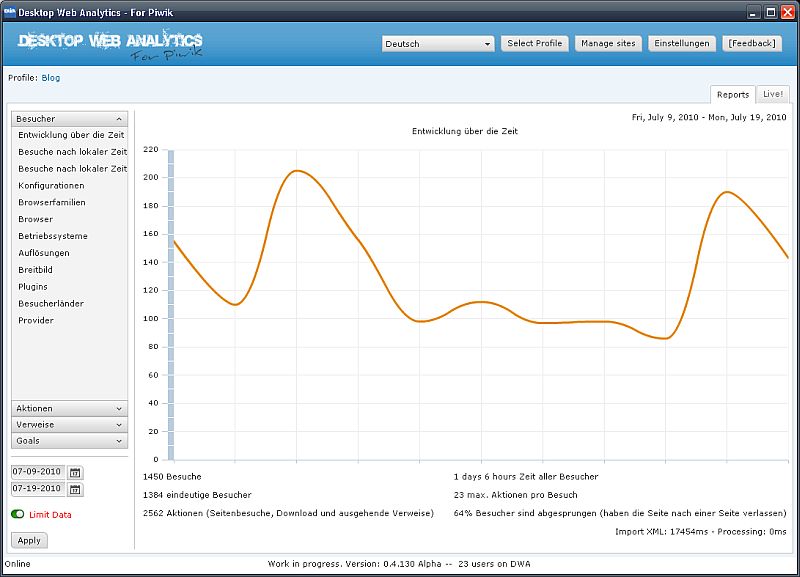Image resolution: width=800 pixels, height=577 pixels.
Task: Click the start date field 07-09-2010
Action: click(37, 472)
